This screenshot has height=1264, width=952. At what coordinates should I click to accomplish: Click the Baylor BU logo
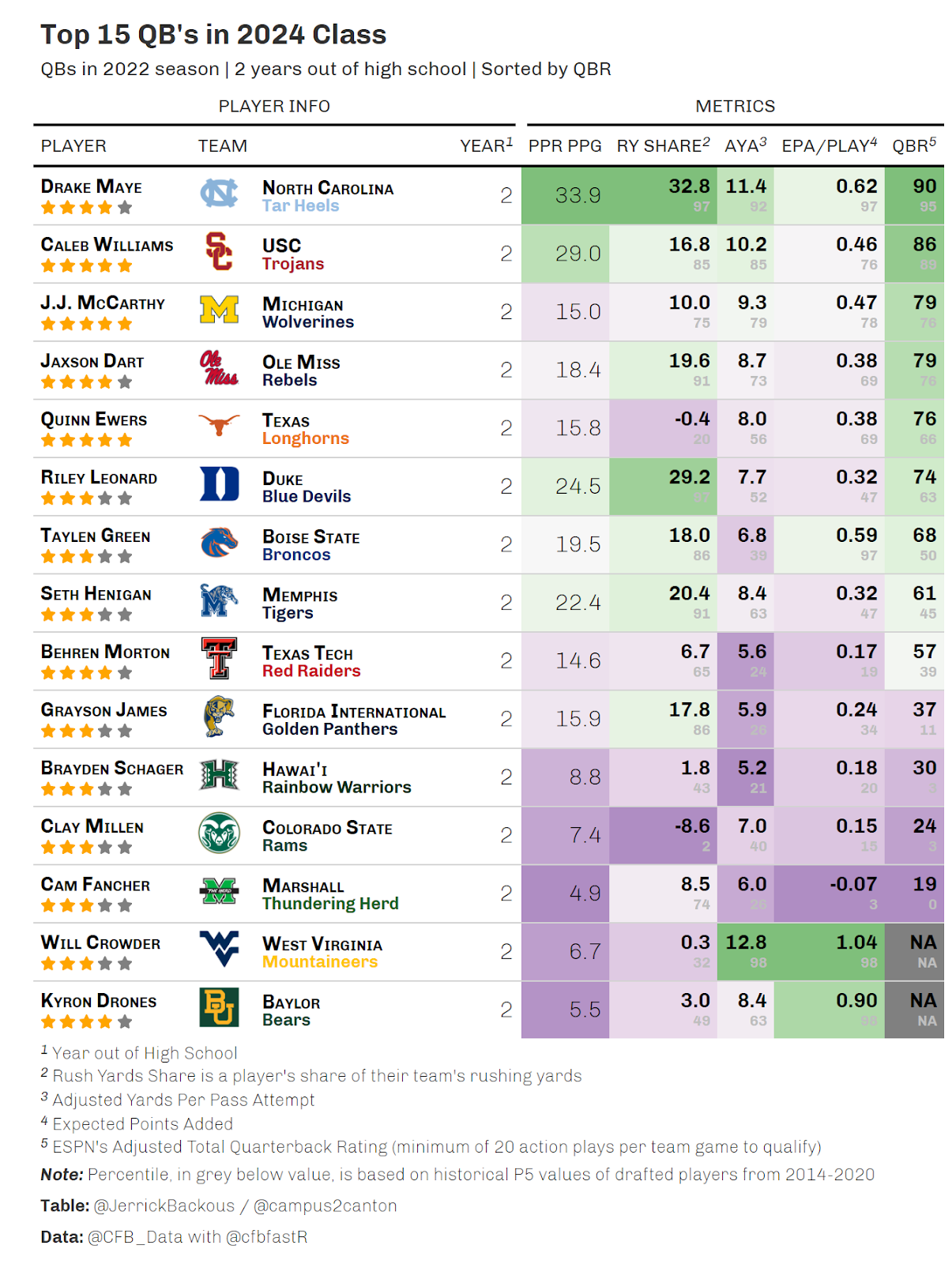pos(219,1008)
